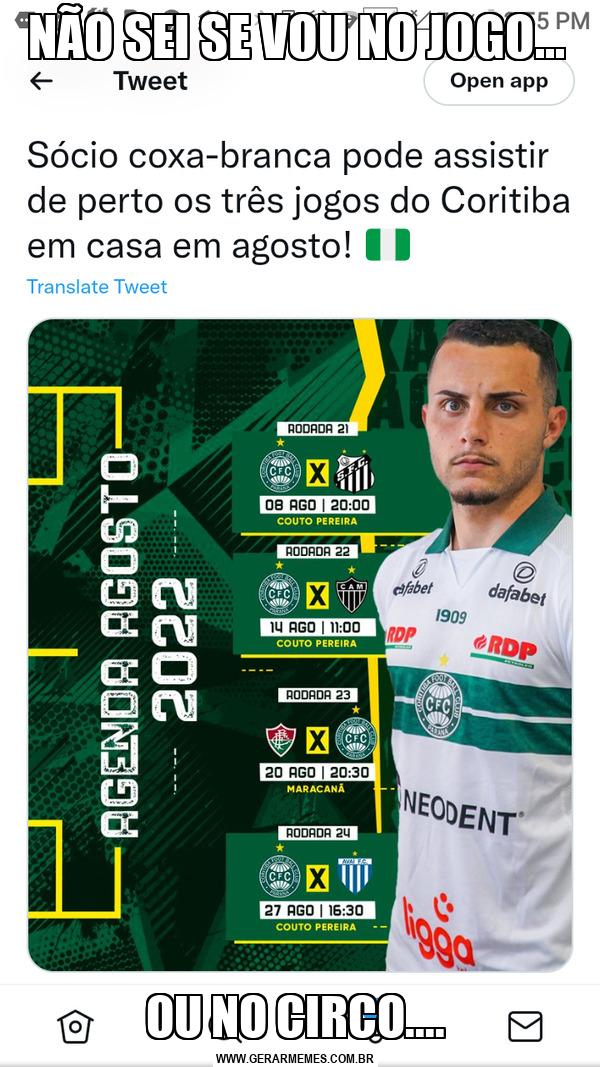Viewport: 600px width, 1067px height.
Task: Click the www.gerarmemes.com.br watermark link
Action: pyautogui.click(x=295, y=1059)
